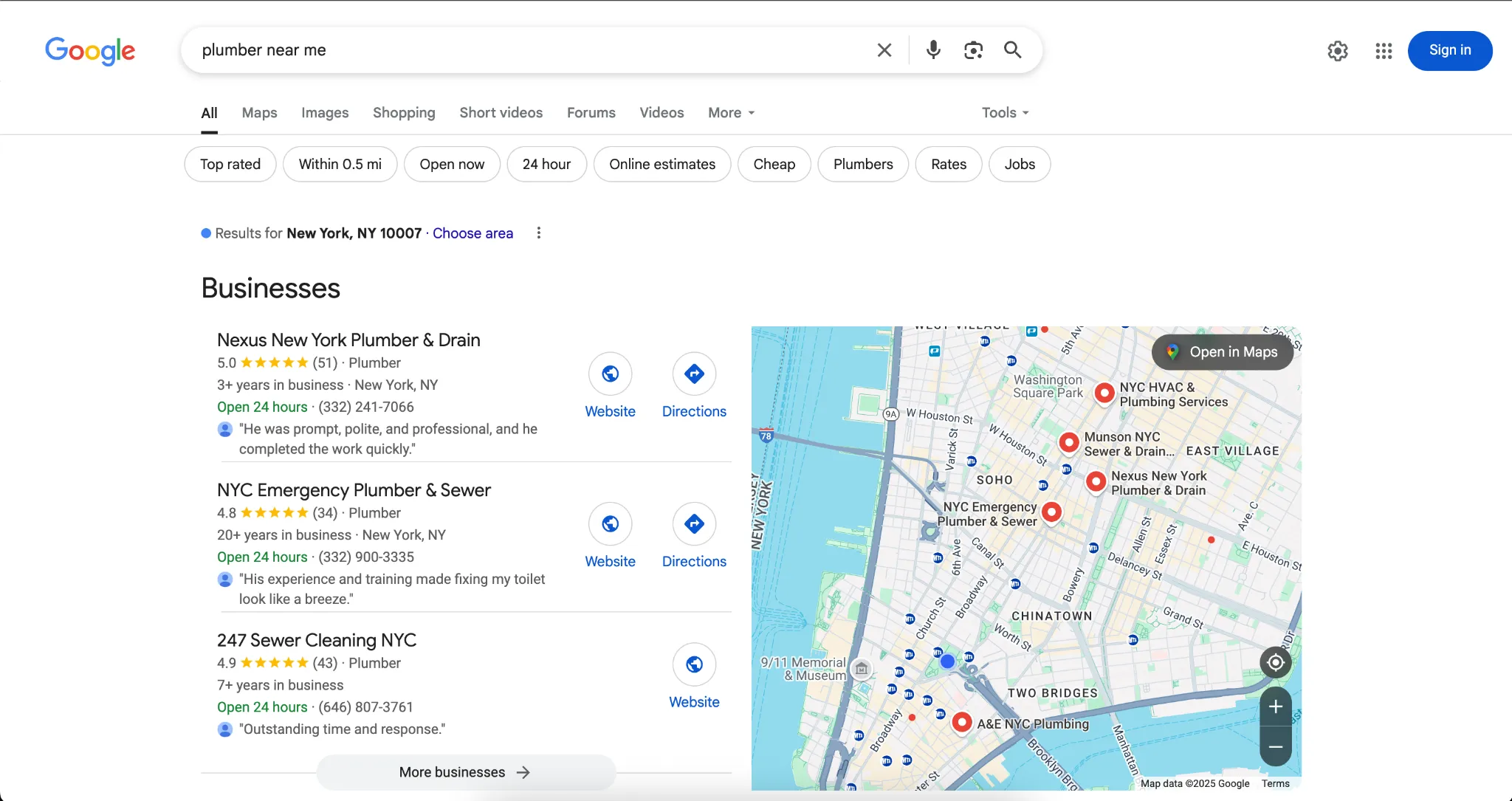Click the magnifying glass search icon
Screen dimensions: 1512x801
click(1013, 49)
